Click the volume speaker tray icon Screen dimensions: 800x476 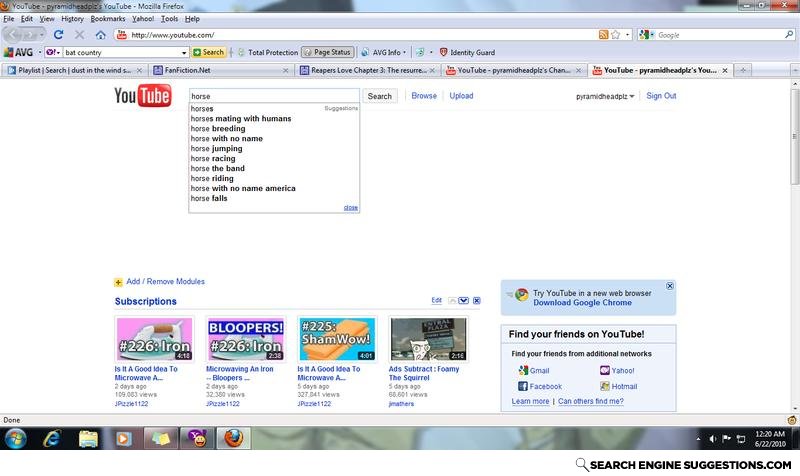pyautogui.click(x=713, y=439)
